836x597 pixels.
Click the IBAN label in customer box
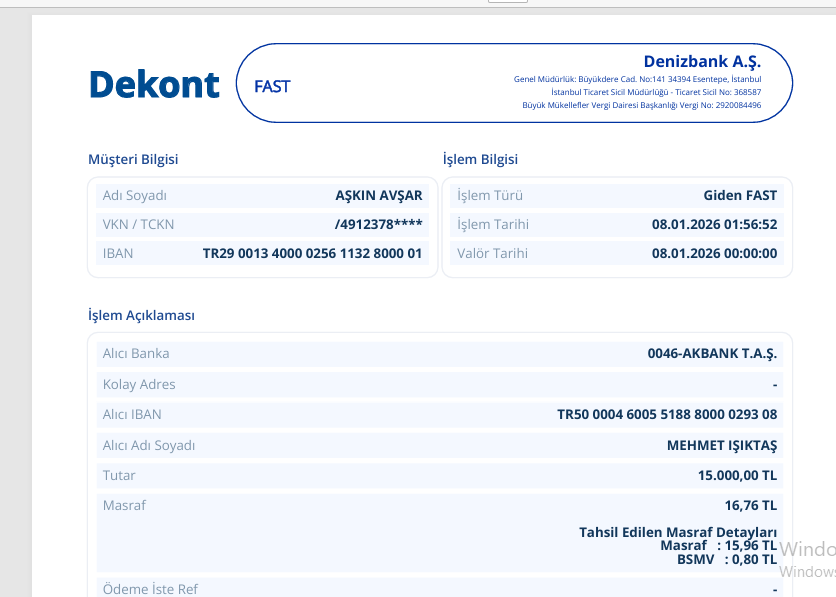(x=118, y=253)
